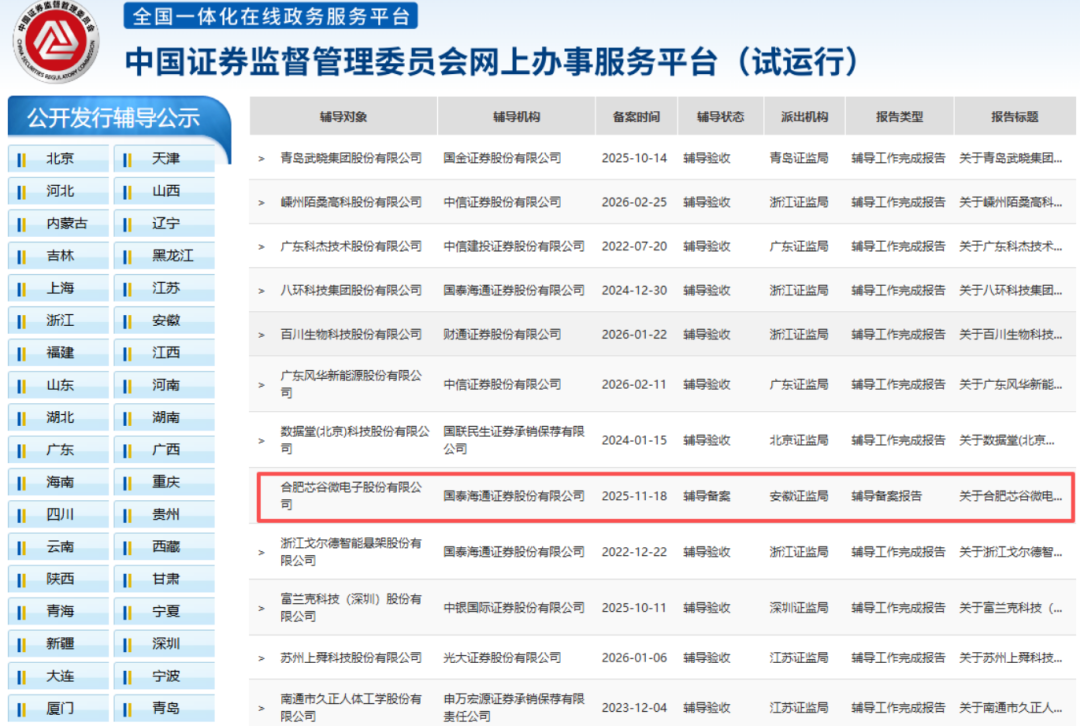Pick 西藏 from the region list
Image resolution: width=1080 pixels, height=726 pixels.
[x=165, y=547]
